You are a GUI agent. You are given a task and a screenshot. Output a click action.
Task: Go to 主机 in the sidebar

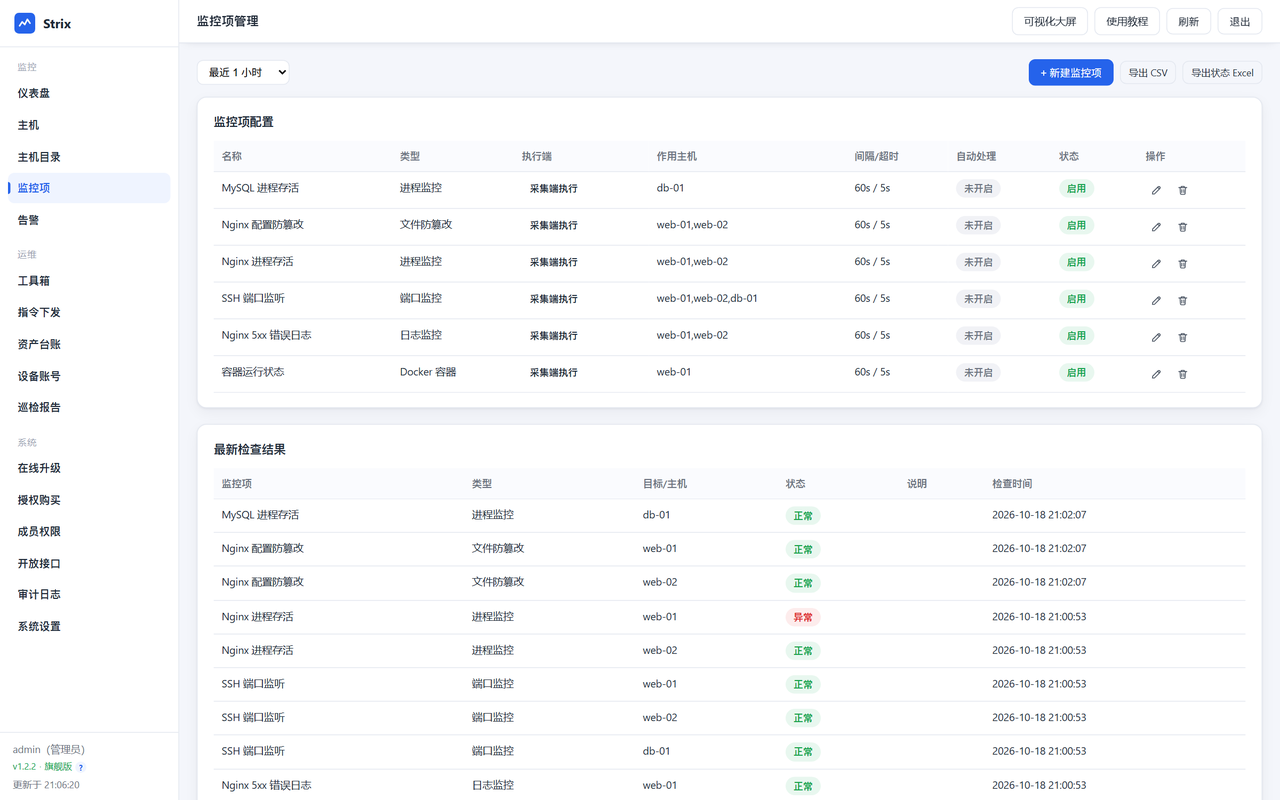tap(89, 125)
